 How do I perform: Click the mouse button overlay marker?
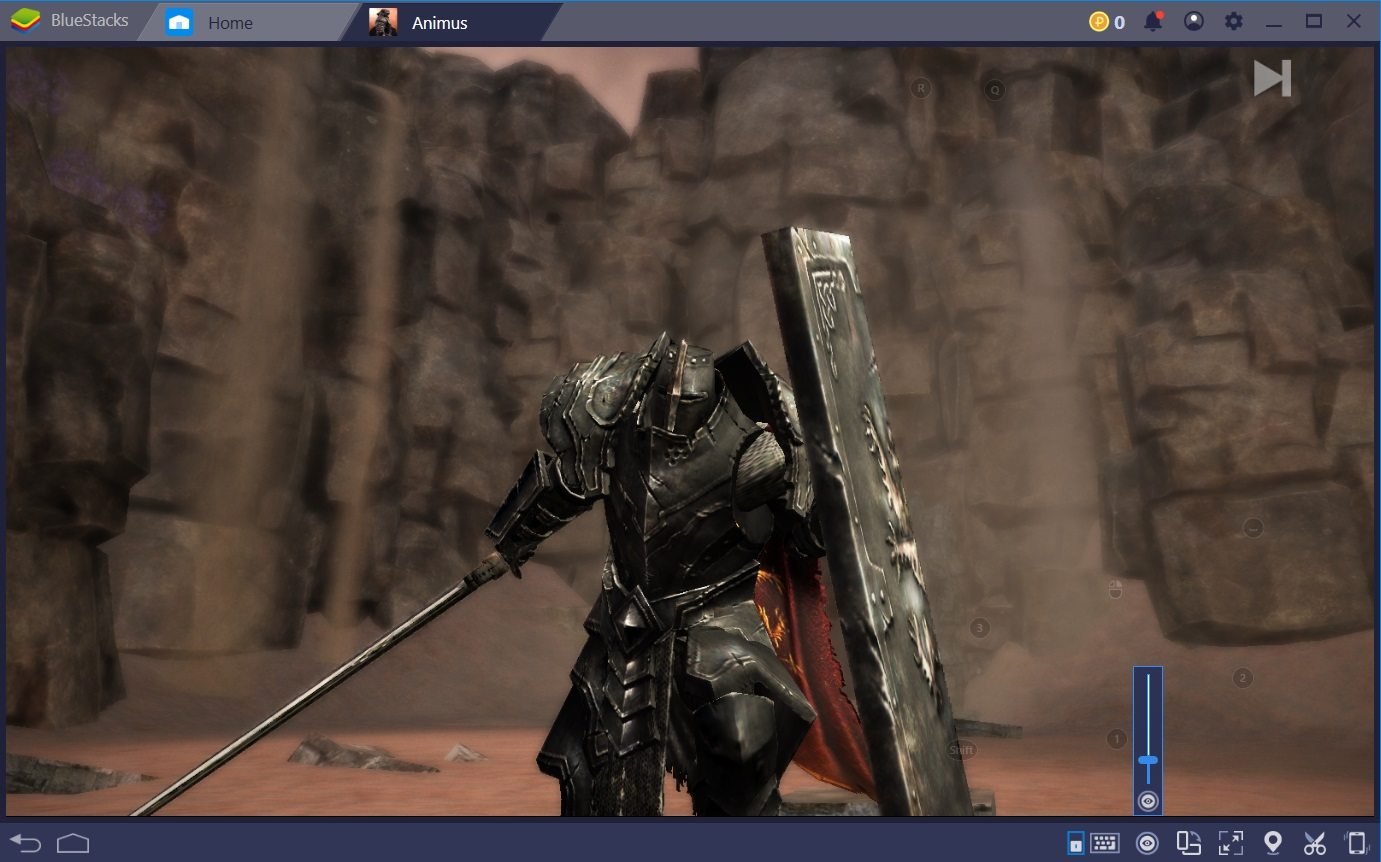(x=1115, y=588)
